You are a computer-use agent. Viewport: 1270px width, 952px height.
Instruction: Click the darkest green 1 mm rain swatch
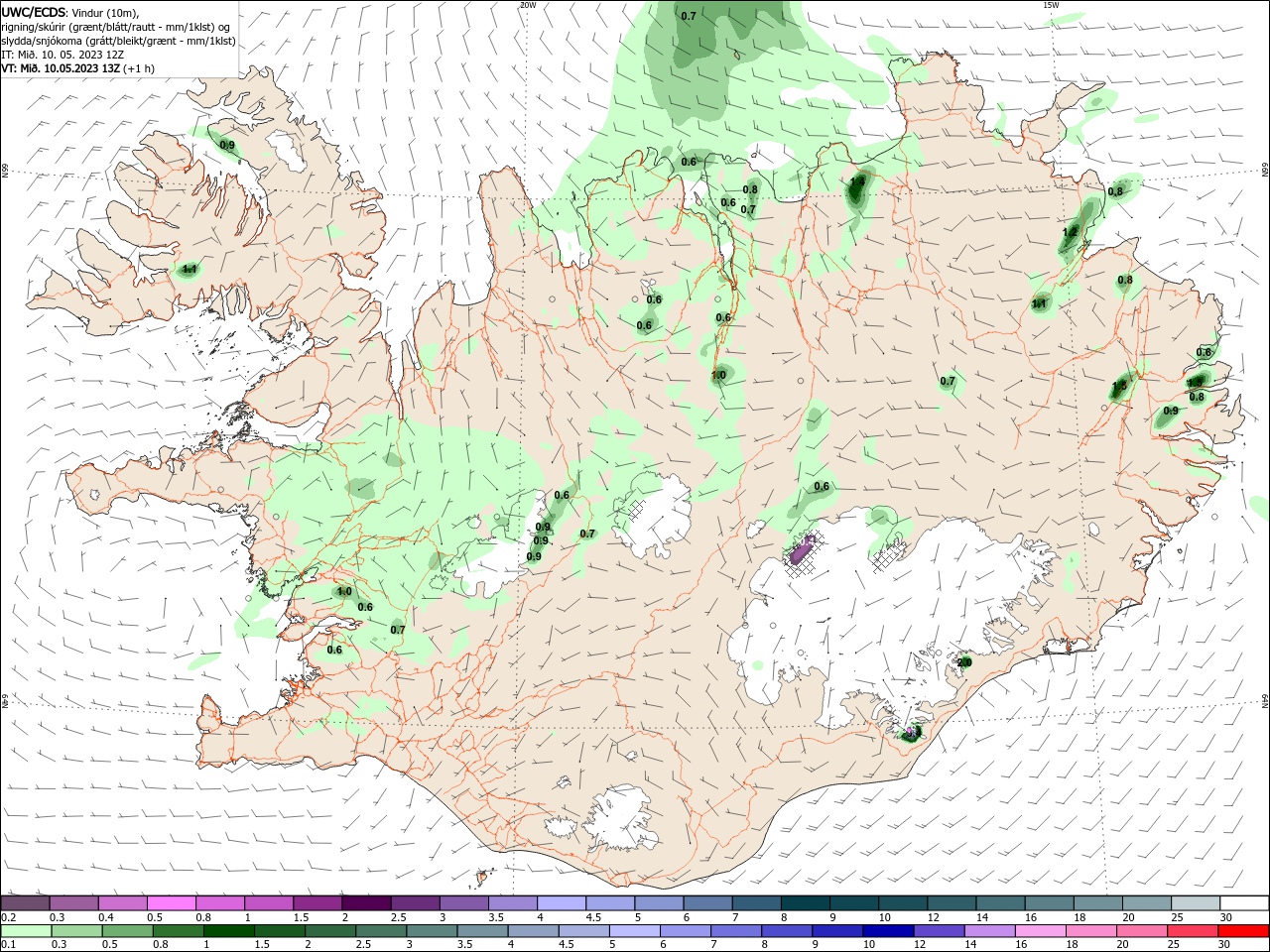tap(228, 931)
